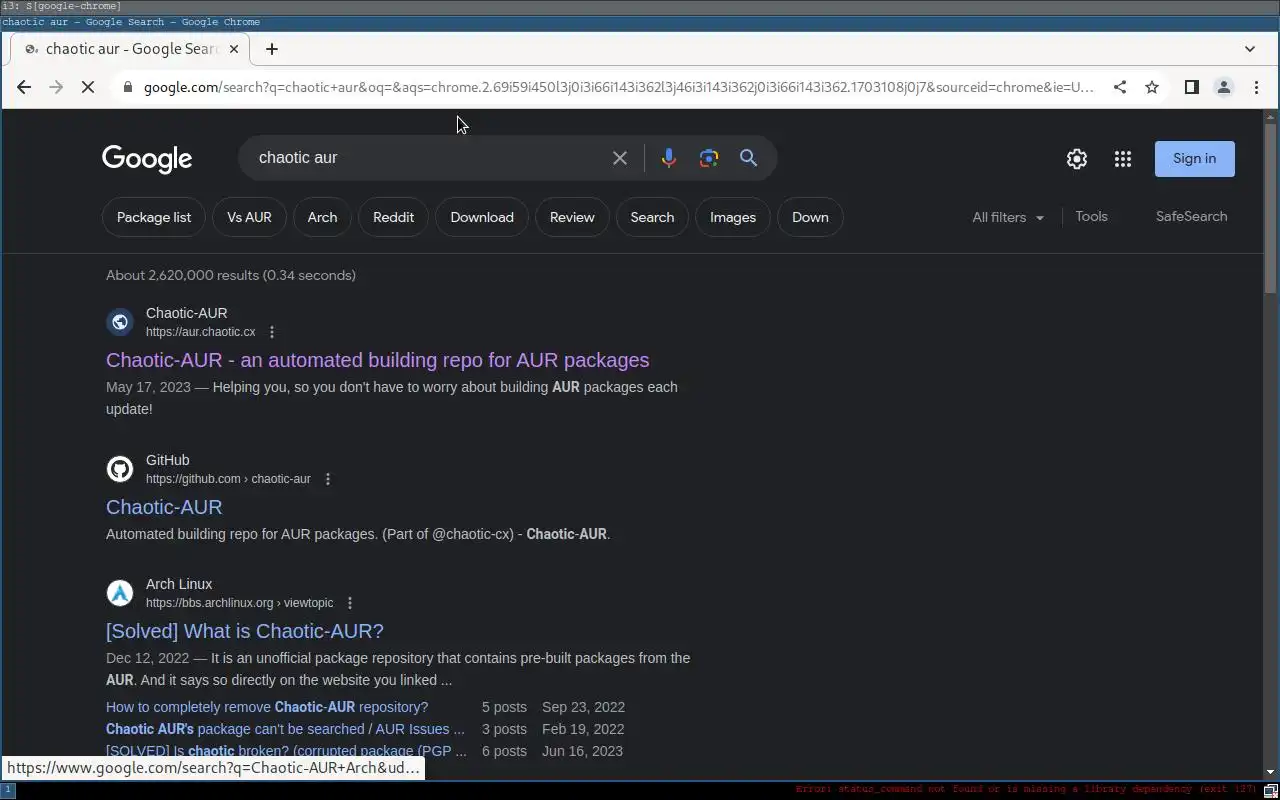Open the Chrome profile avatar

pos(1223,87)
